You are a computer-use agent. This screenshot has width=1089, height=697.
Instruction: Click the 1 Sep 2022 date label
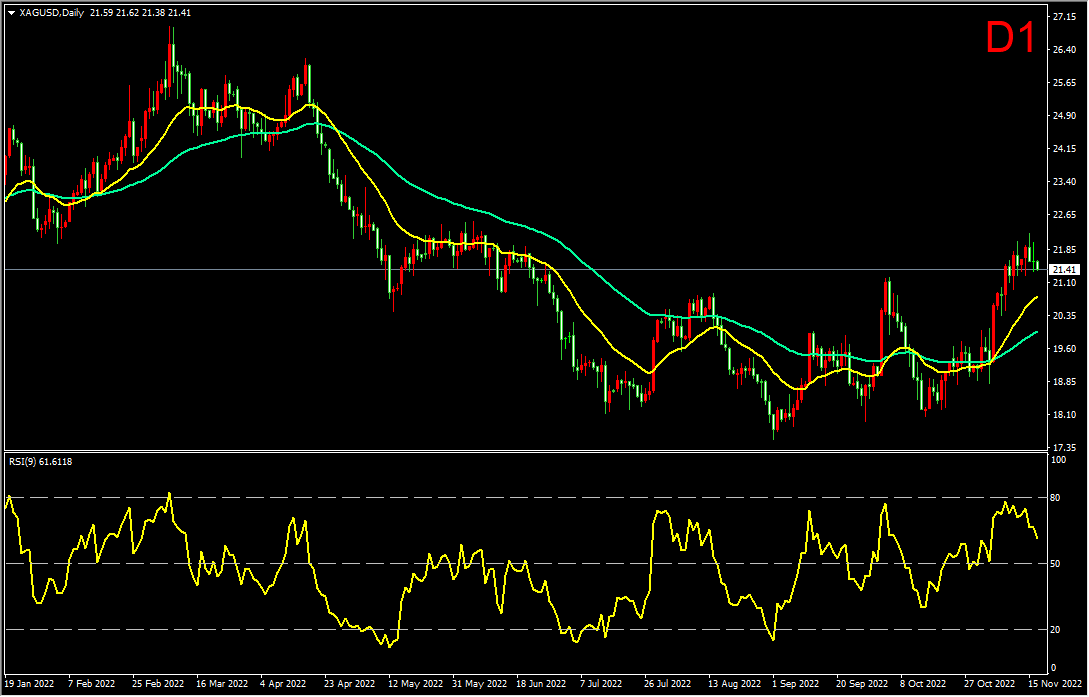(x=797, y=684)
